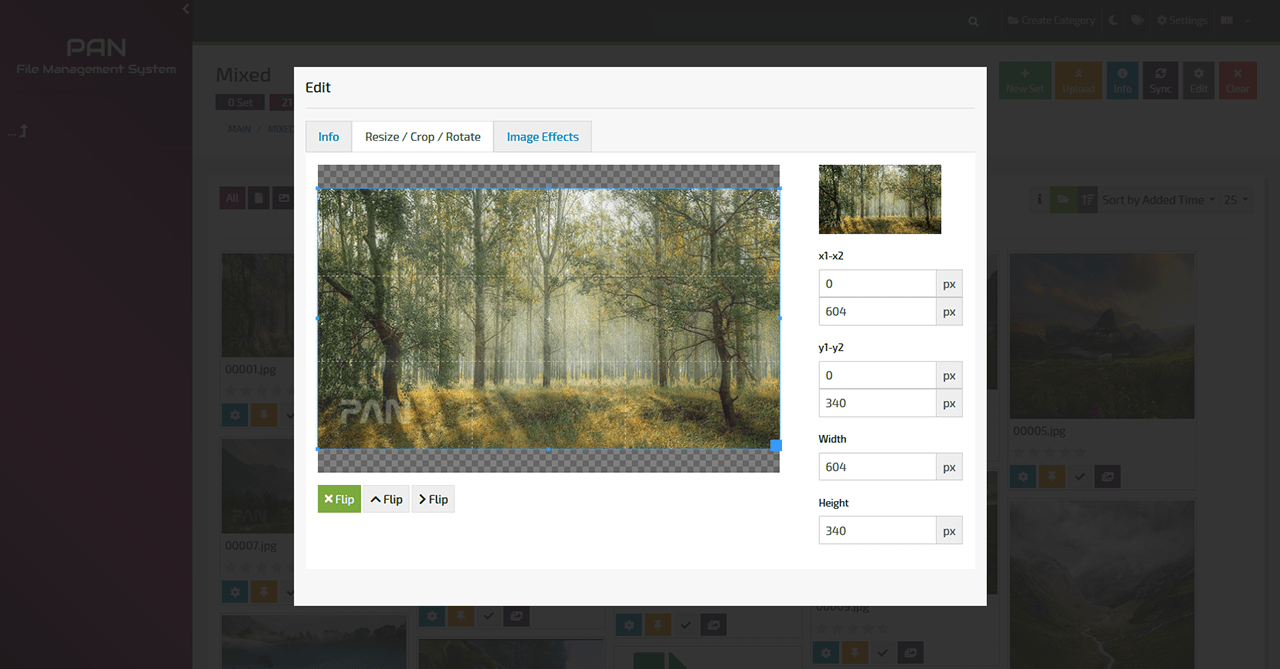Viewport: 1280px width, 669px height.
Task: Click the Mixed category heading
Action: coord(243,75)
